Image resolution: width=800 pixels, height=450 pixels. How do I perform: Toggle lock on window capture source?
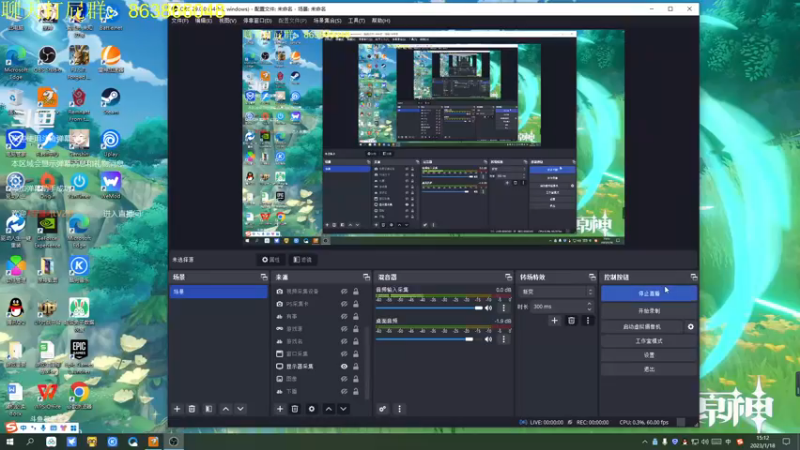pyautogui.click(x=356, y=354)
